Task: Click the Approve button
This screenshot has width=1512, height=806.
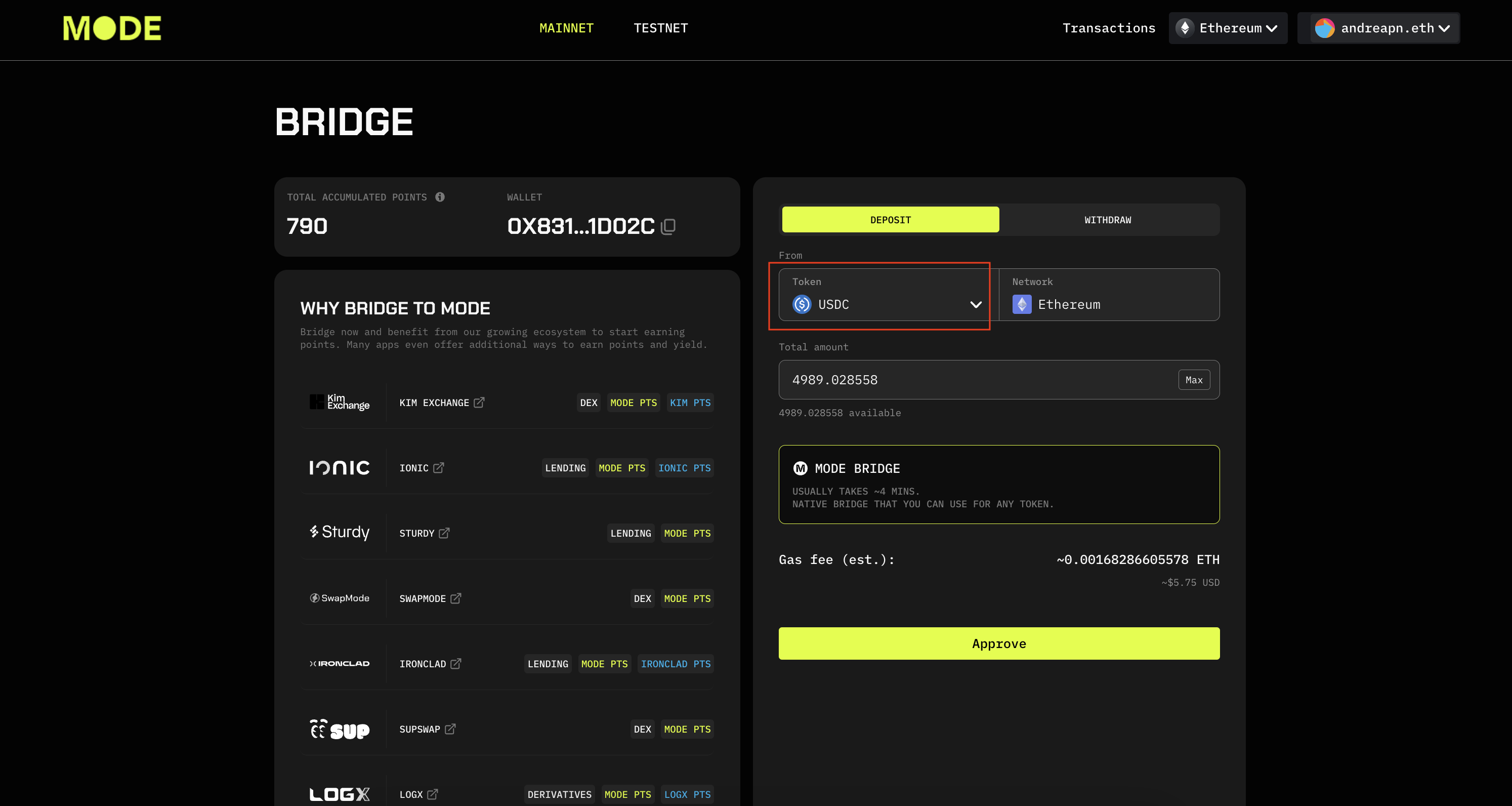Action: (999, 643)
